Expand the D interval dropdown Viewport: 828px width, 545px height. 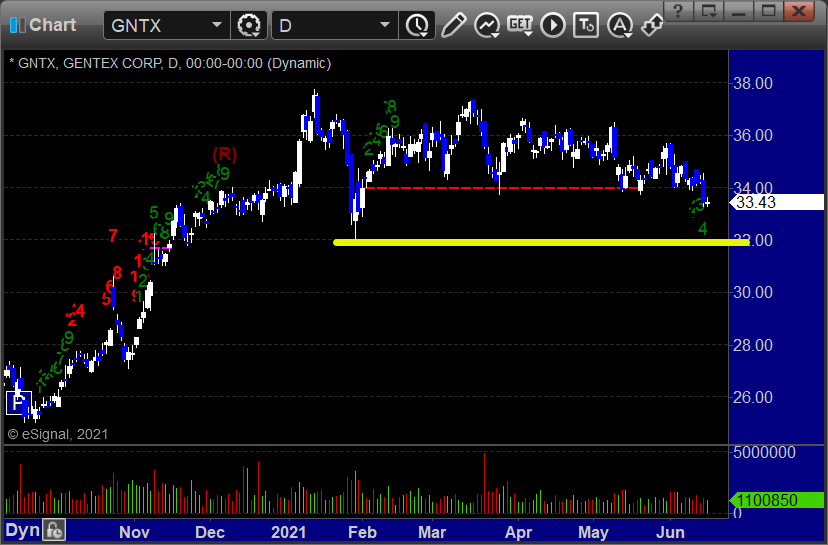385,25
